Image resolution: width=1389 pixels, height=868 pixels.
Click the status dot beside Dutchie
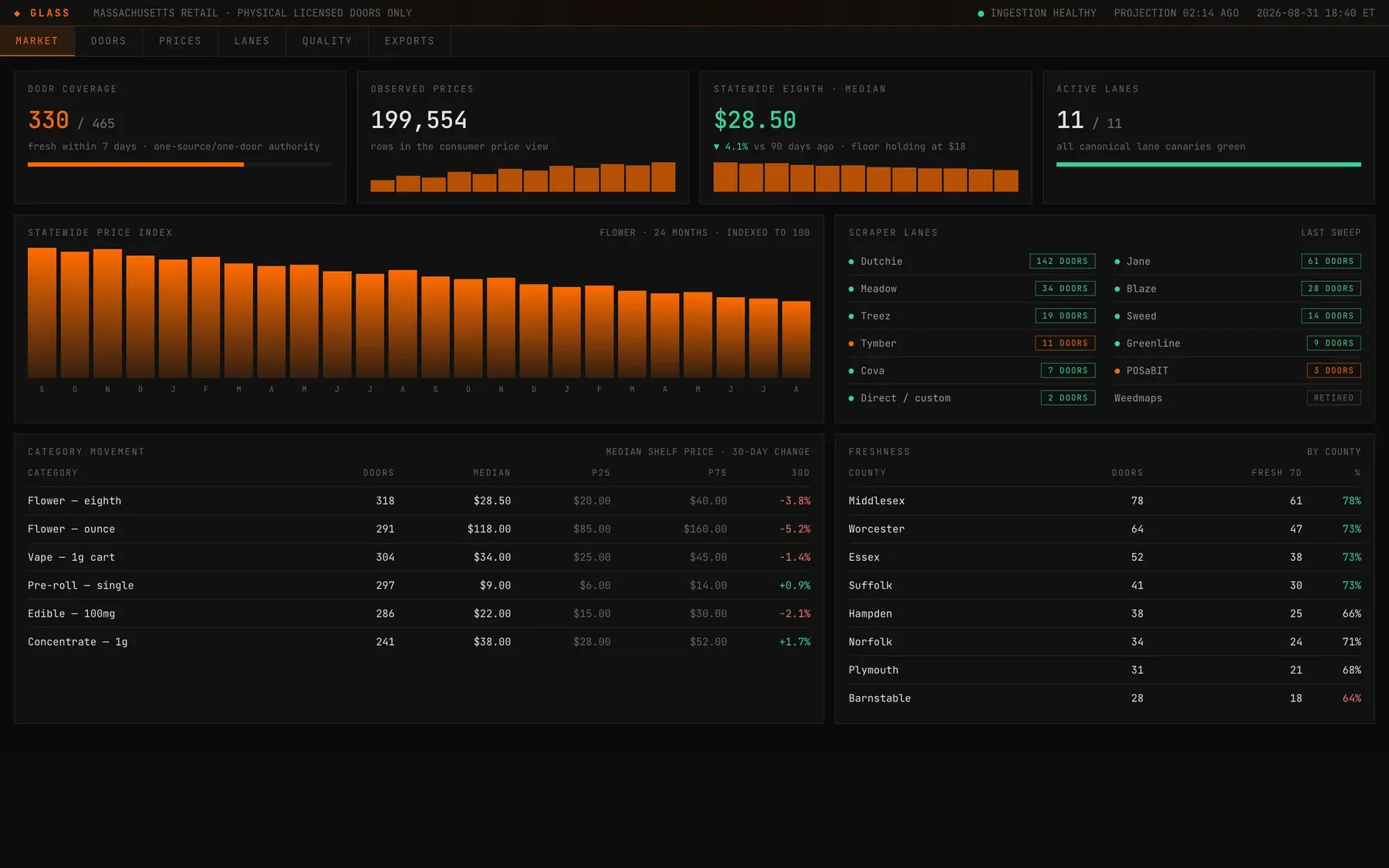(x=851, y=262)
